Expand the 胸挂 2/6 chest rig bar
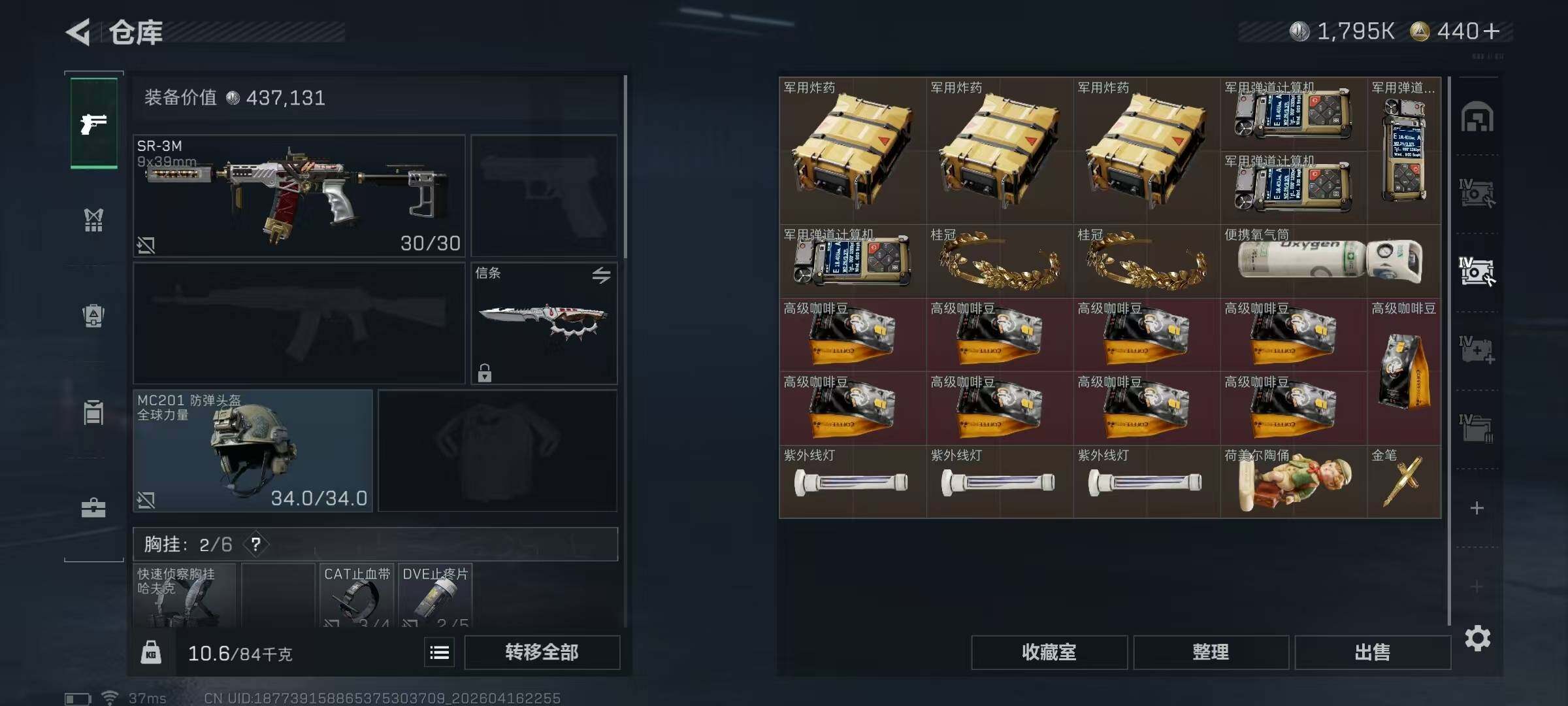1568x706 pixels. click(376, 544)
